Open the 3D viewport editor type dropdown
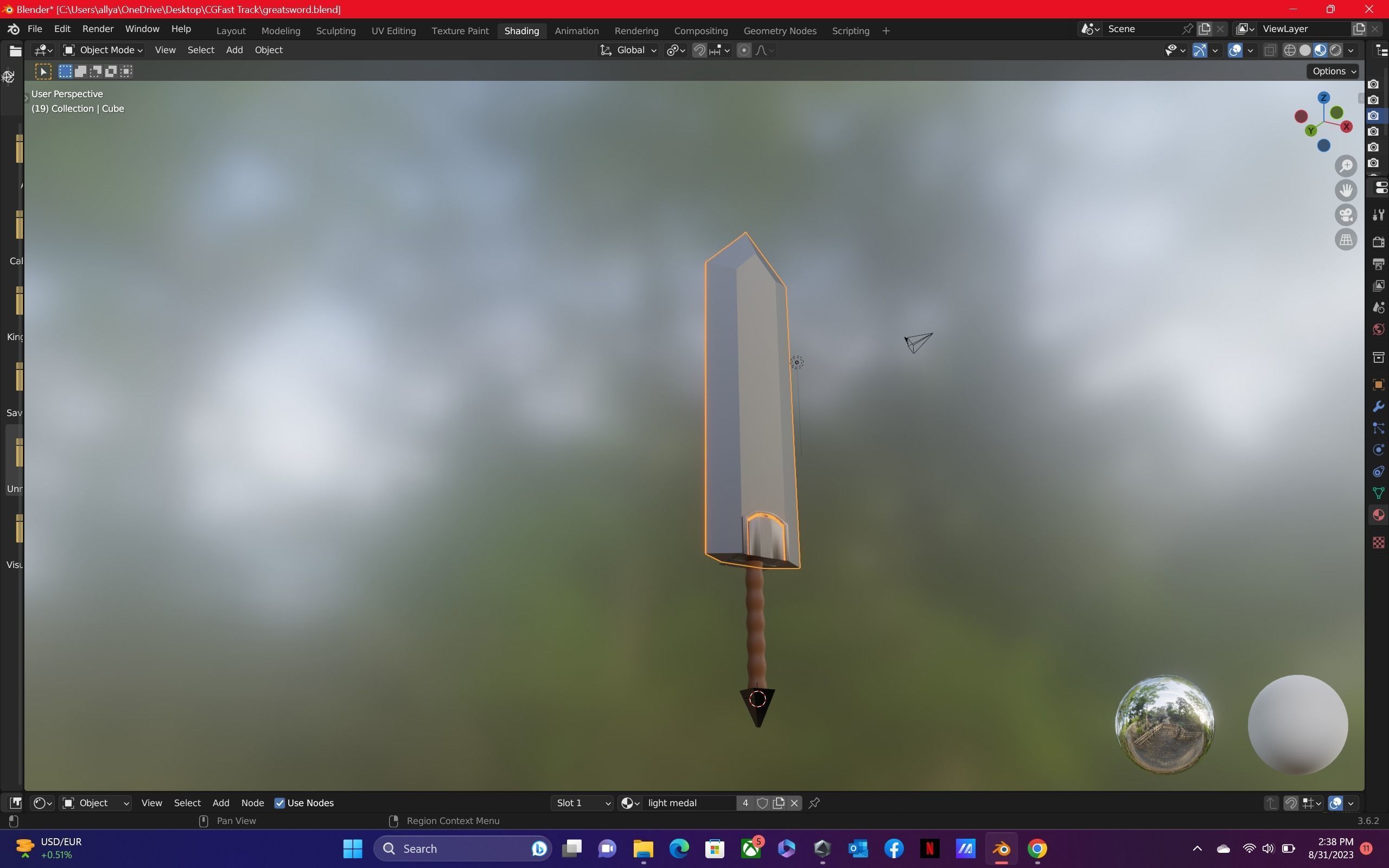The image size is (1389, 868). click(43, 50)
